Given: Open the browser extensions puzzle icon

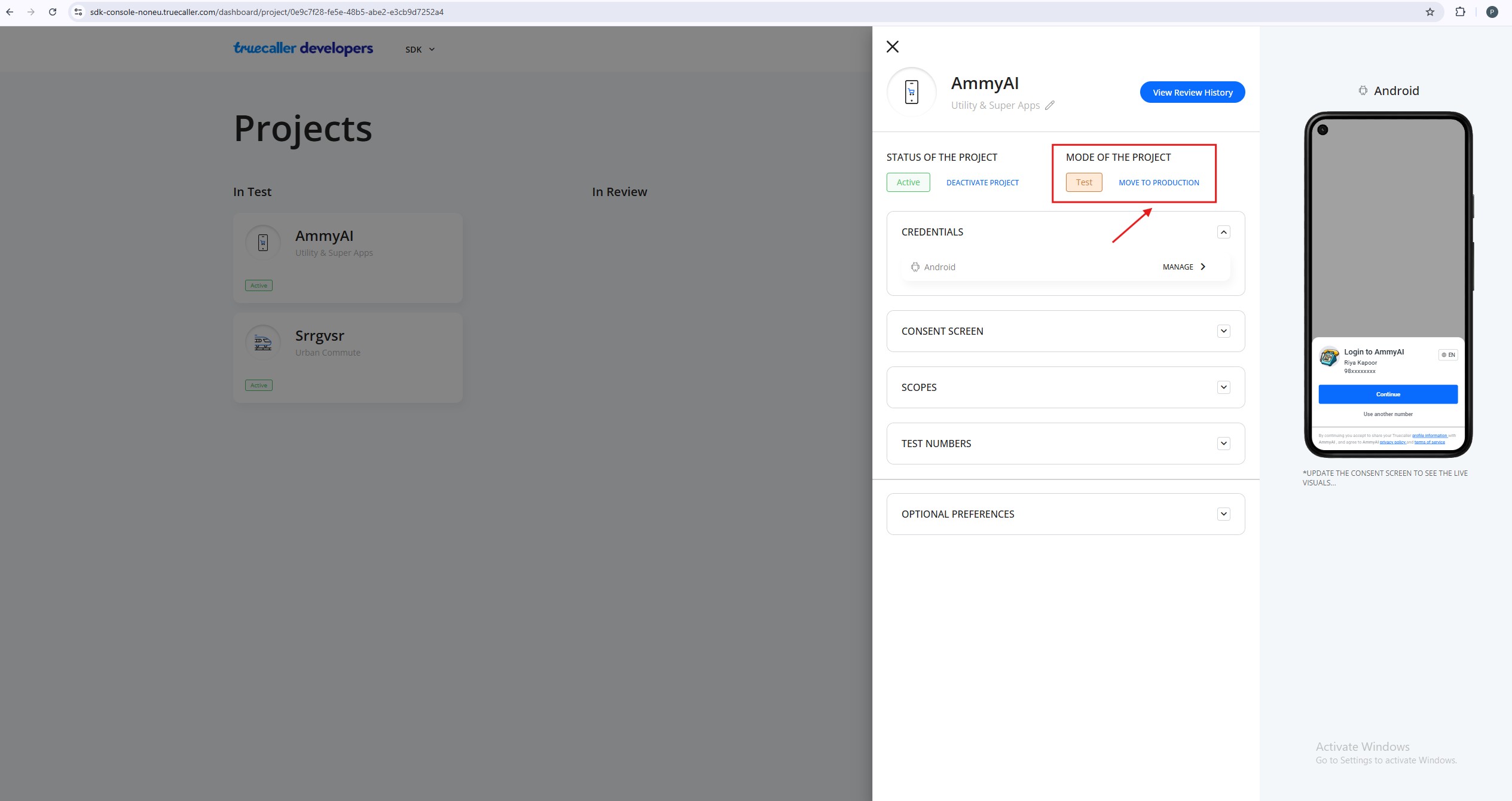Looking at the screenshot, I should [x=1460, y=12].
